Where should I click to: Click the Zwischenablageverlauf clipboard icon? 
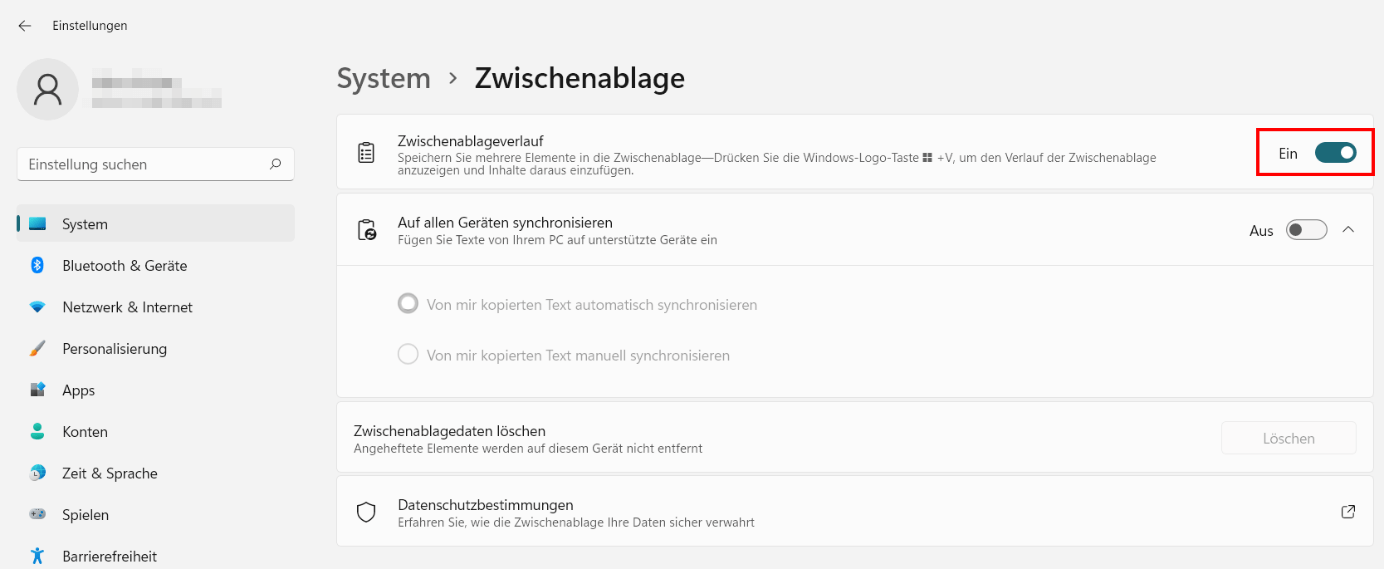coord(367,153)
